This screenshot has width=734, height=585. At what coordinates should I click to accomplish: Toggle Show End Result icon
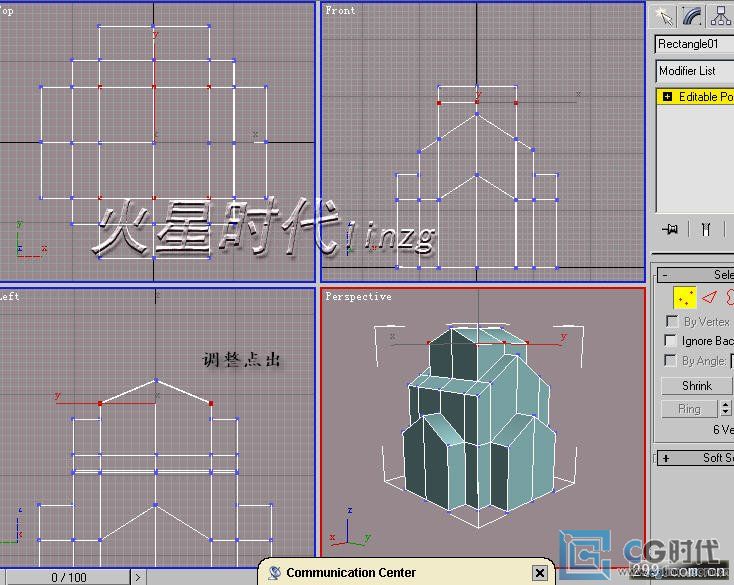coord(705,229)
